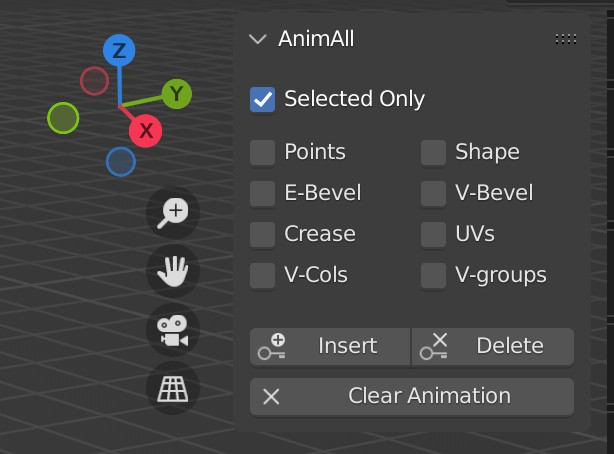Viewport: 614px width, 454px height.
Task: Switch orthographic/perspective with the grid icon
Action: point(173,388)
